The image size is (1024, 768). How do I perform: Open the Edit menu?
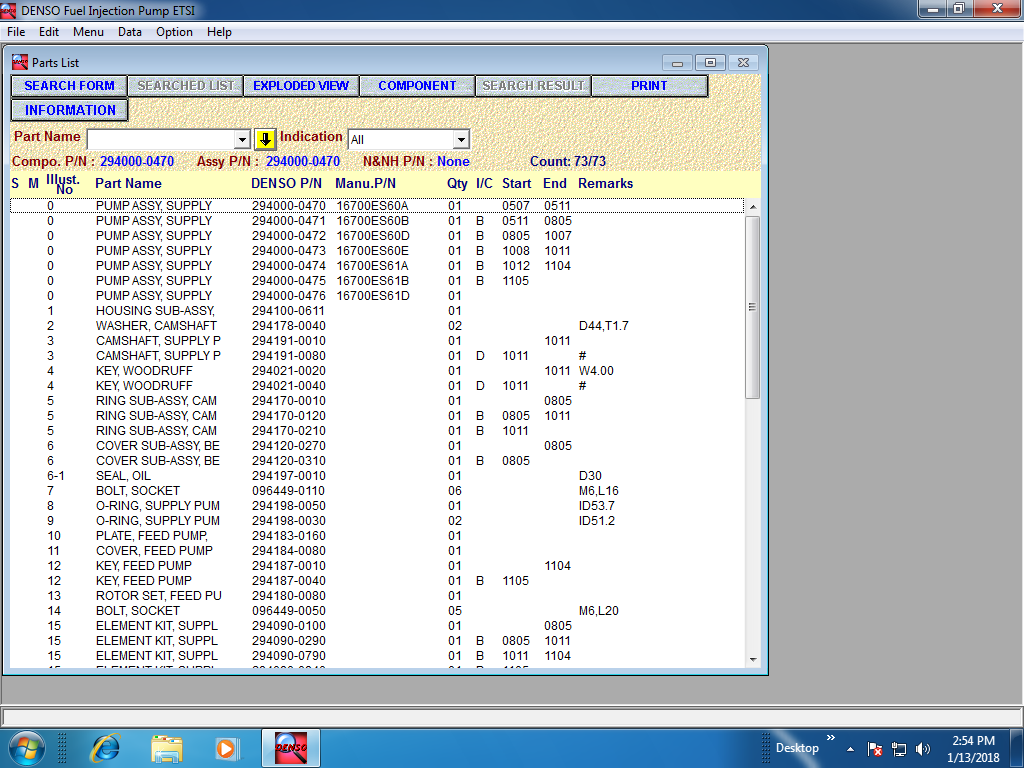[x=49, y=31]
